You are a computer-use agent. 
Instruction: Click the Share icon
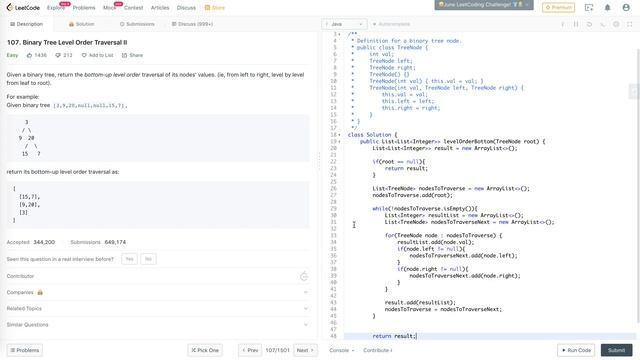[124, 55]
